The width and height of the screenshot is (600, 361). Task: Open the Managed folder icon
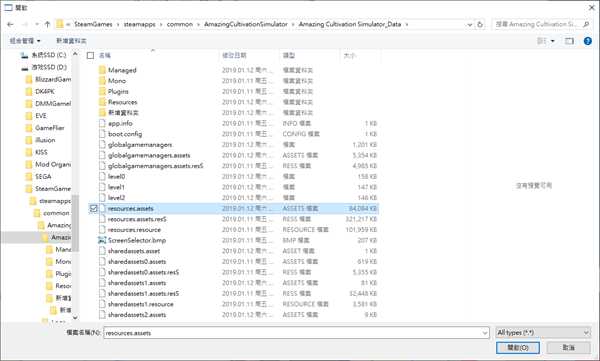pos(102,70)
